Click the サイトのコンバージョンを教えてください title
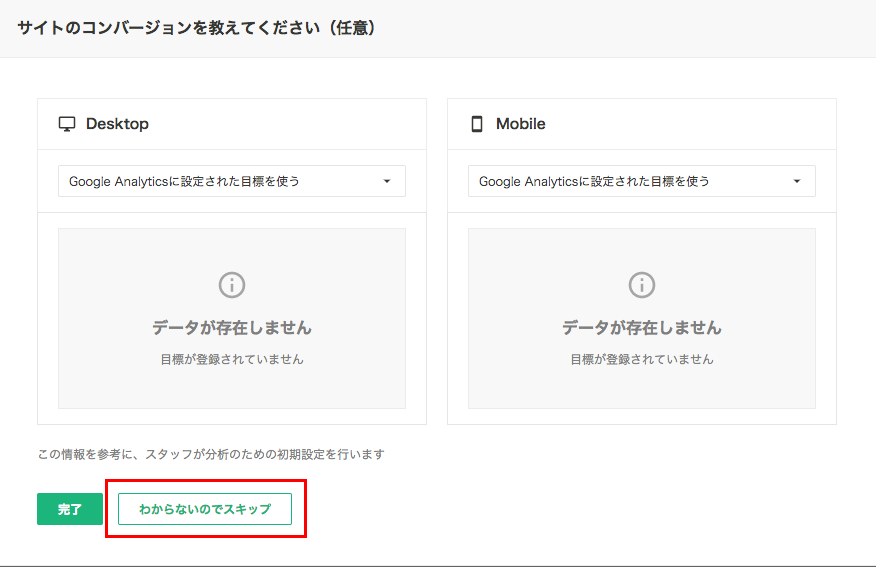 click(x=197, y=28)
